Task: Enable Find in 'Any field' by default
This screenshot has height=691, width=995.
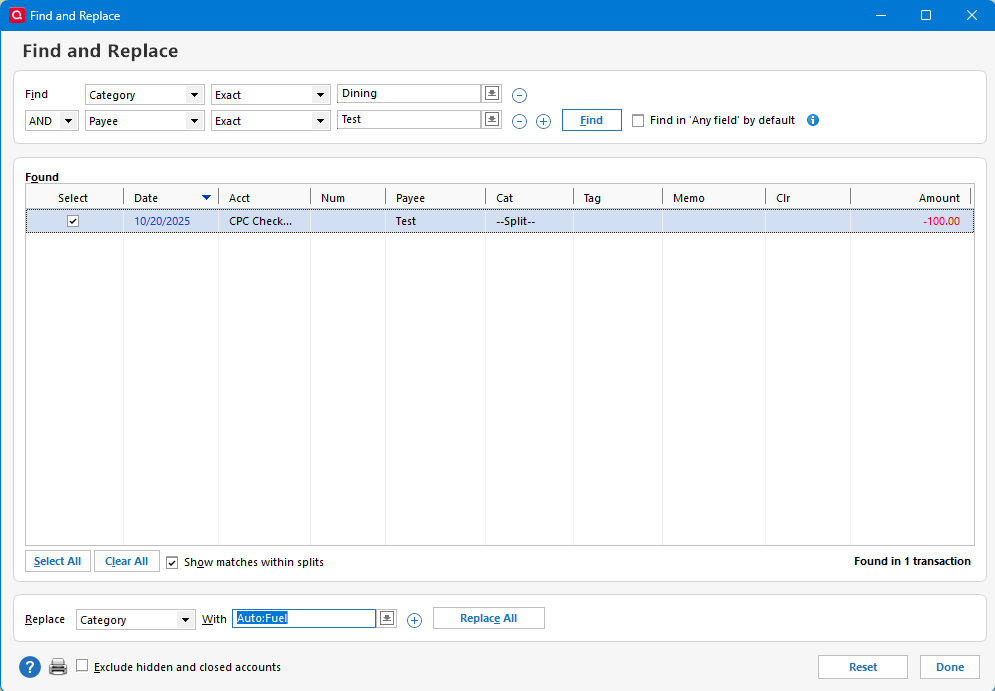Action: click(x=638, y=121)
